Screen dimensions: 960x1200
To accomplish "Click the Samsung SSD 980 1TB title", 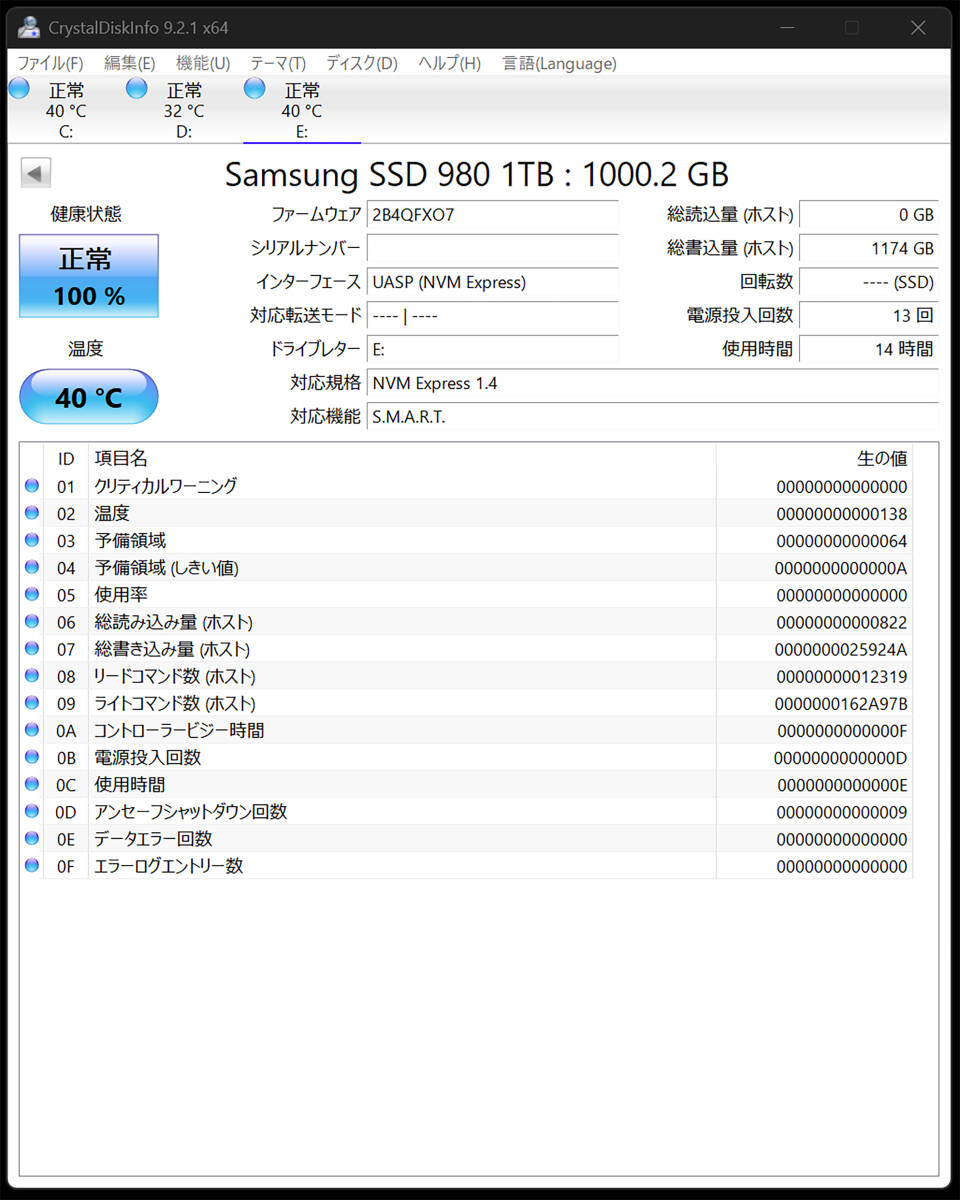I will pyautogui.click(x=477, y=174).
